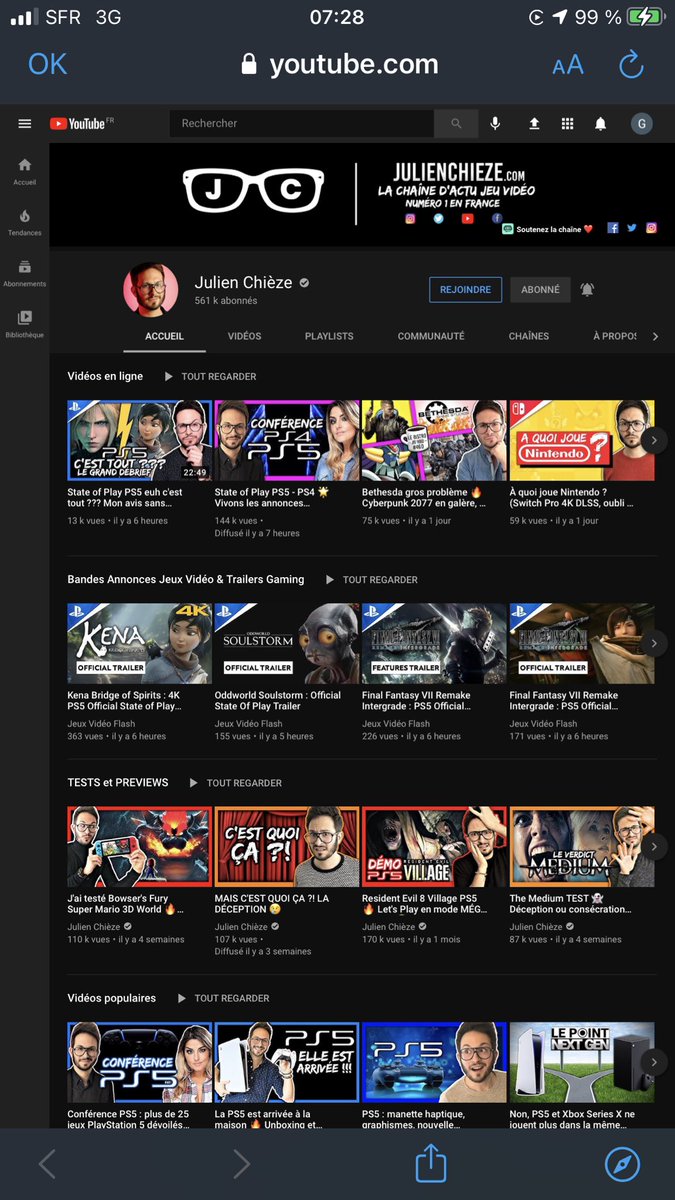Open Kena Bridge of Spirits trailer thumbnail

tap(139, 644)
